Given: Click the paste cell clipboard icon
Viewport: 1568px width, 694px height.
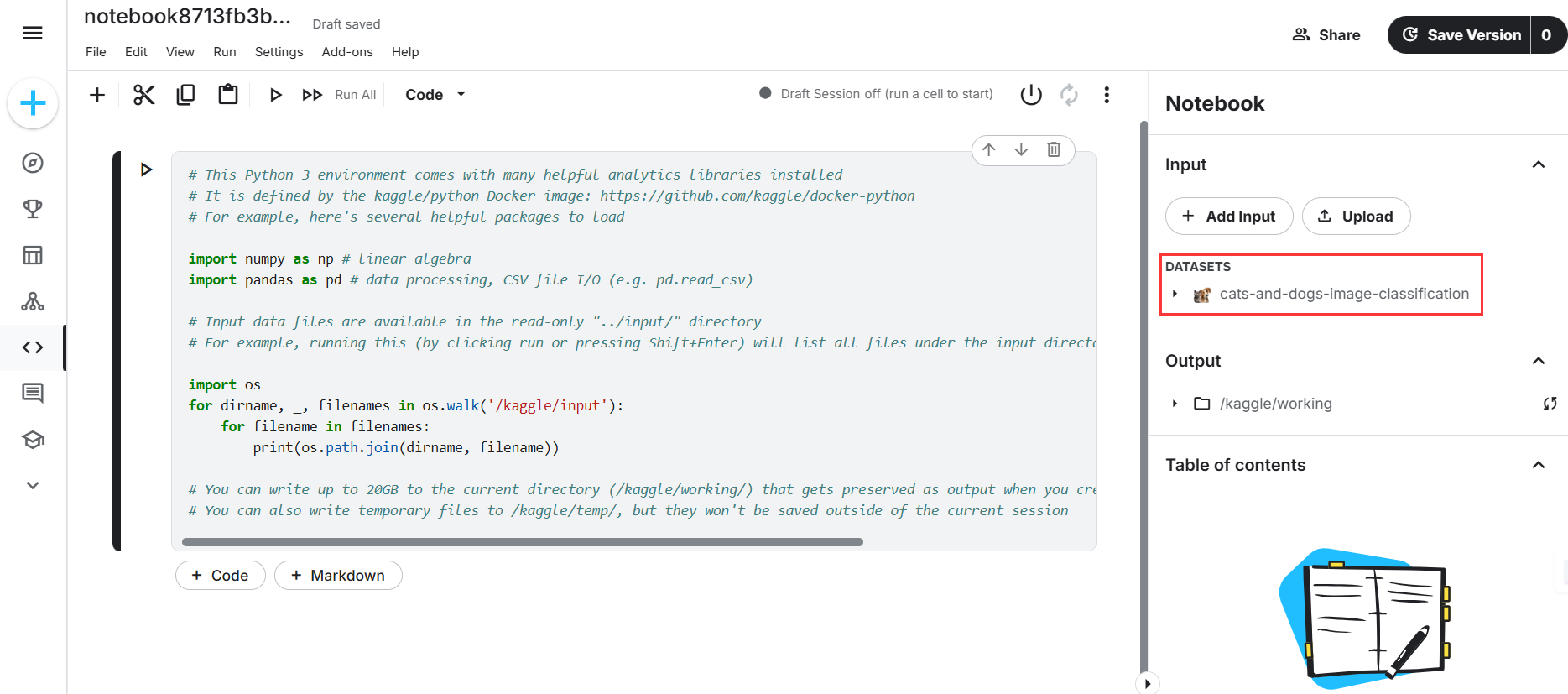Looking at the screenshot, I should coord(227,95).
